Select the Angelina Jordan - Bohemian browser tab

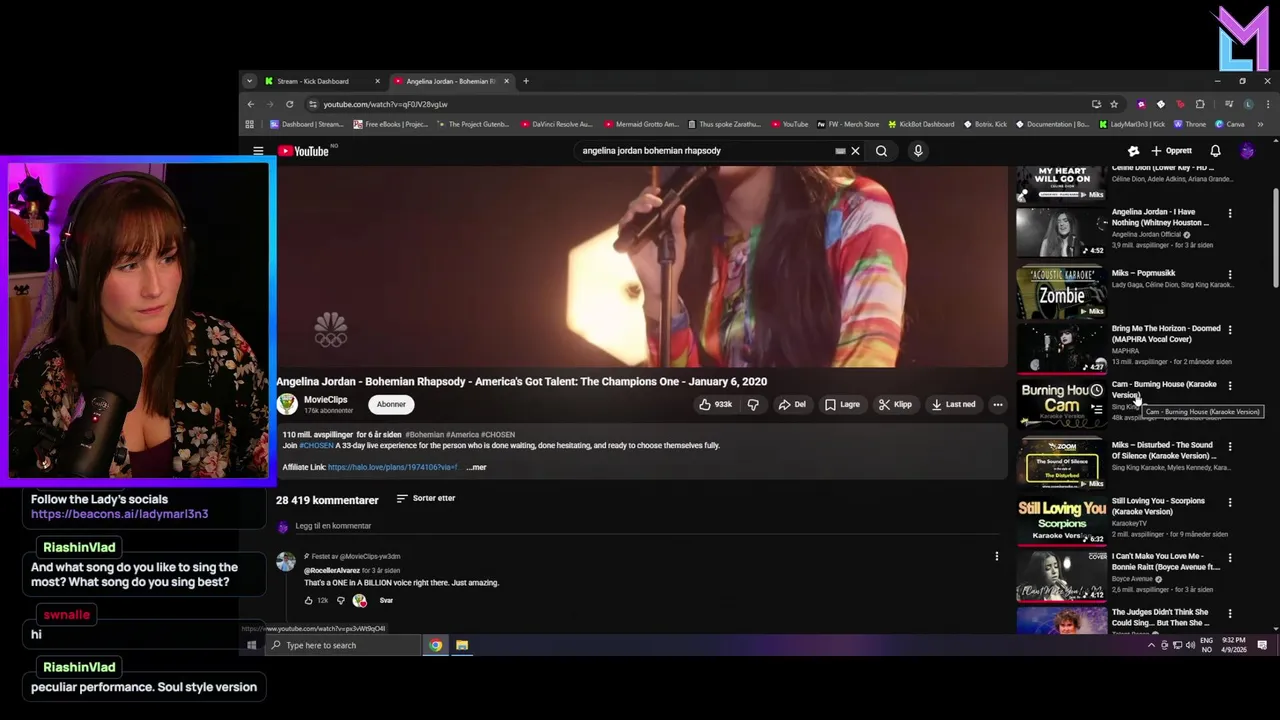click(x=451, y=81)
